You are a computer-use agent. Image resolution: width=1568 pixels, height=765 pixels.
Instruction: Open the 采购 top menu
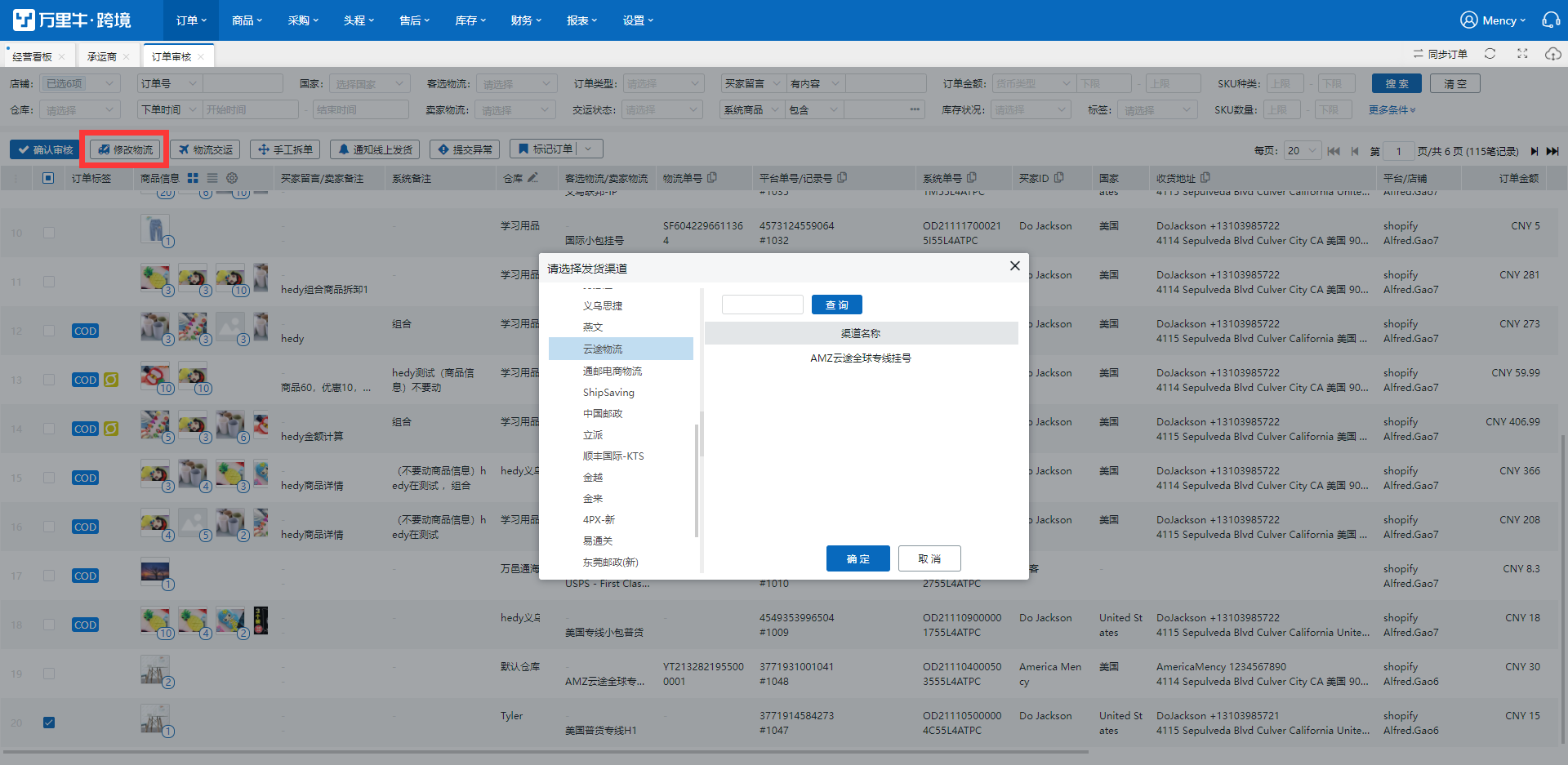[303, 20]
